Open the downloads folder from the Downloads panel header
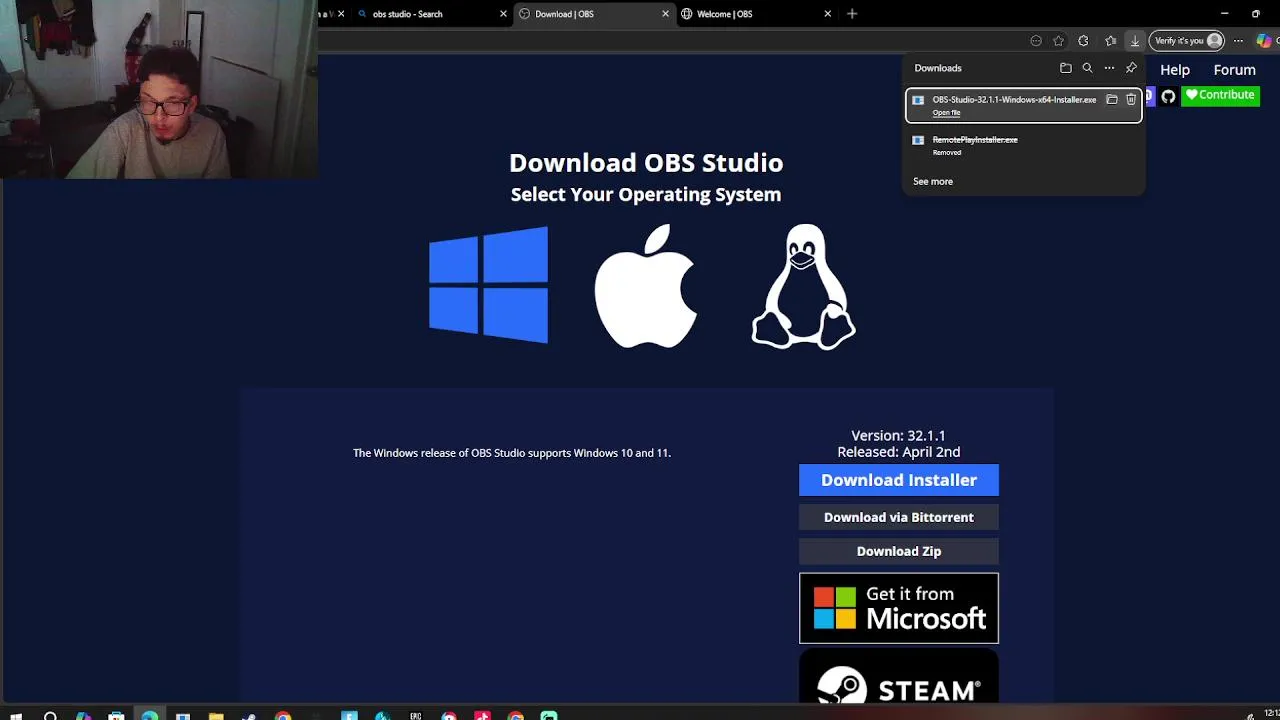Image resolution: width=1280 pixels, height=720 pixels. [x=1066, y=68]
